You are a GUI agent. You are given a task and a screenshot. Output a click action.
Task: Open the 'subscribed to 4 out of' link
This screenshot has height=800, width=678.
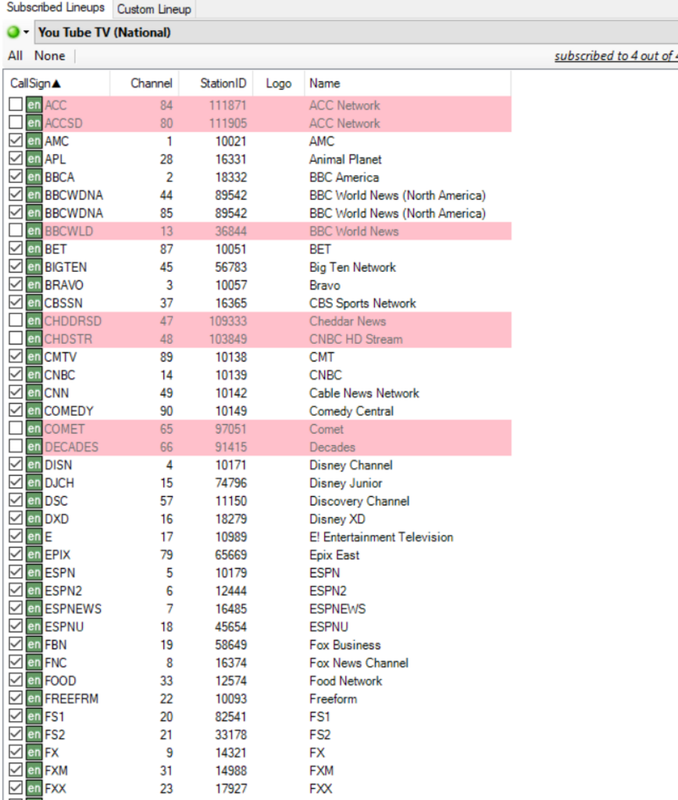616,56
